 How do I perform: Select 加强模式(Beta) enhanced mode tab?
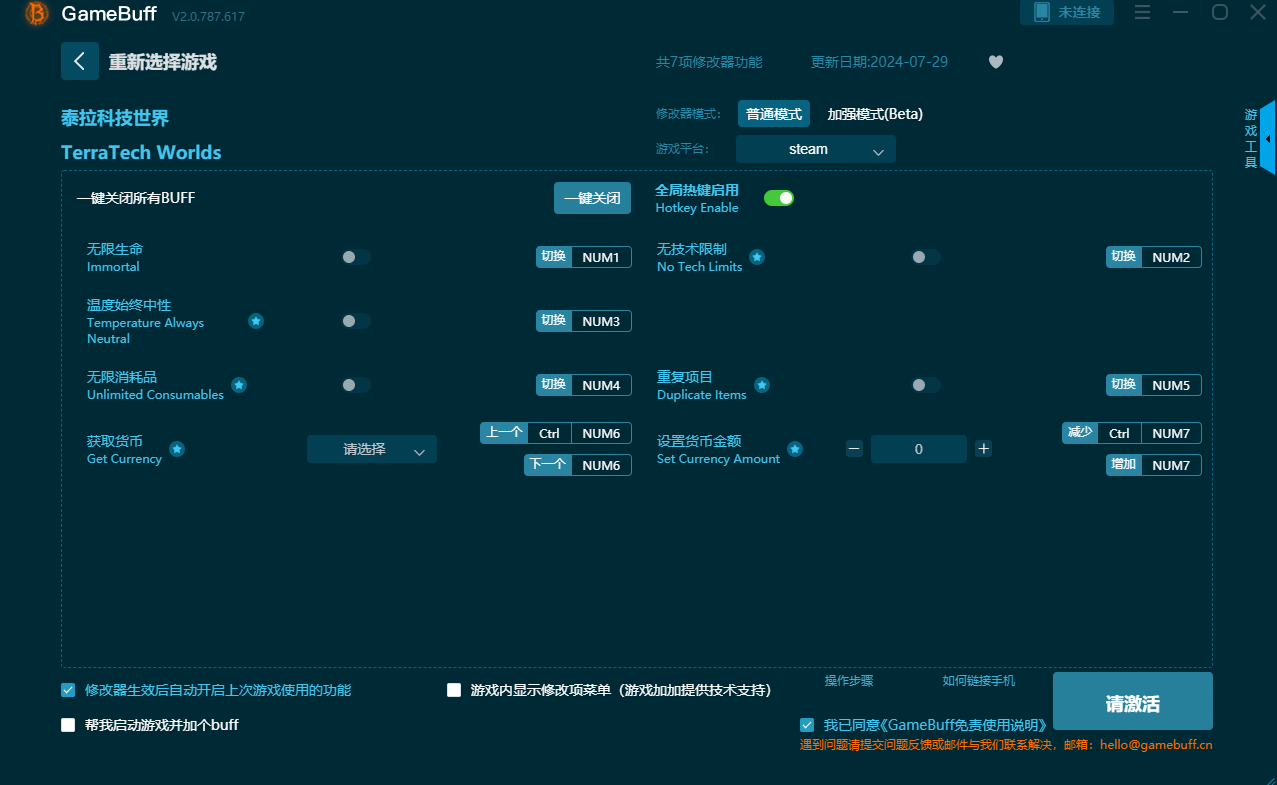875,114
